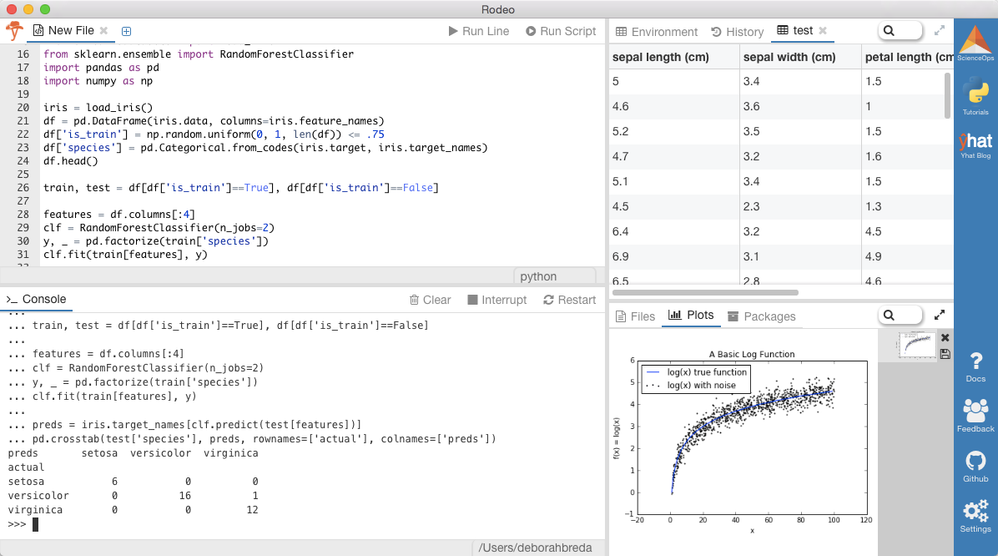This screenshot has width=998, height=556.
Task: Click the petal length column header
Action: (908, 57)
